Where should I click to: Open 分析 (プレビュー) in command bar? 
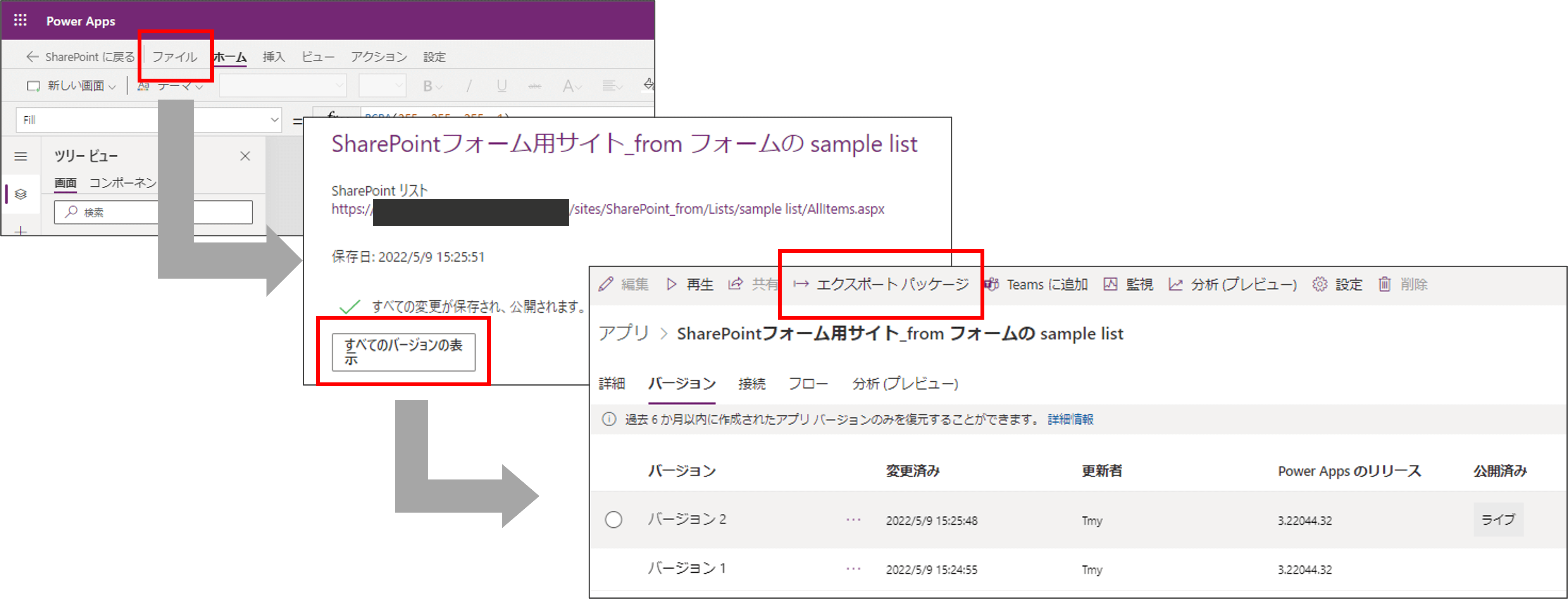point(1233,284)
